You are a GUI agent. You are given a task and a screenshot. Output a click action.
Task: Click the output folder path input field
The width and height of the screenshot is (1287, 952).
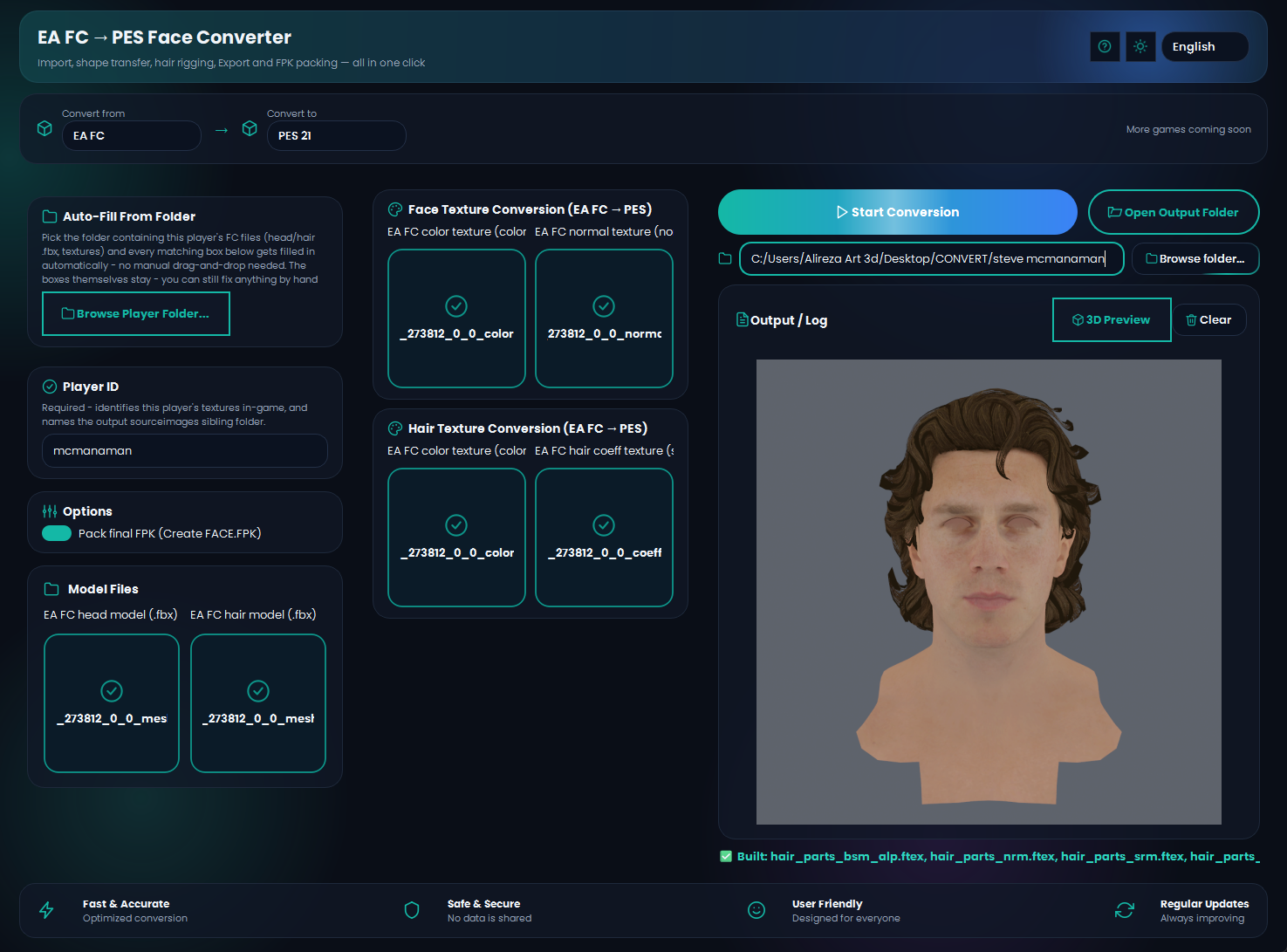click(932, 258)
